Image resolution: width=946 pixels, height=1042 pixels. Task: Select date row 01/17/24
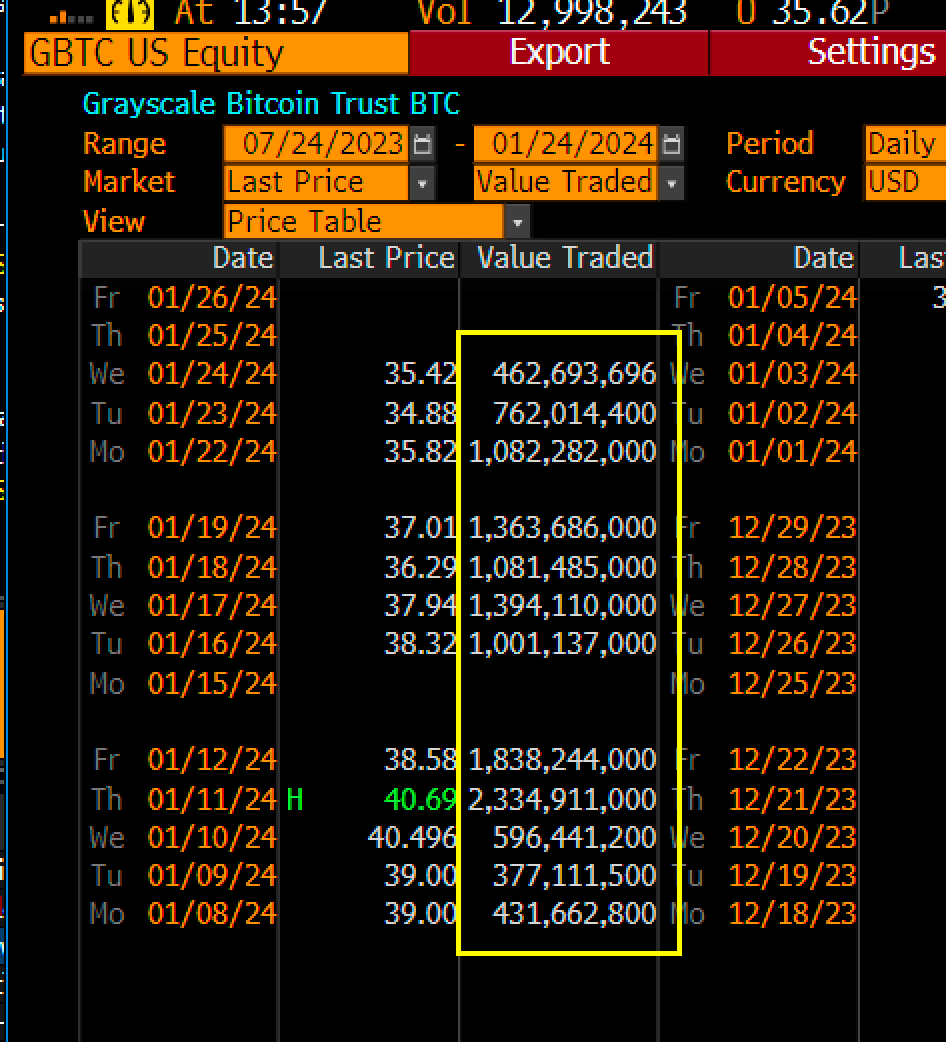(x=212, y=605)
